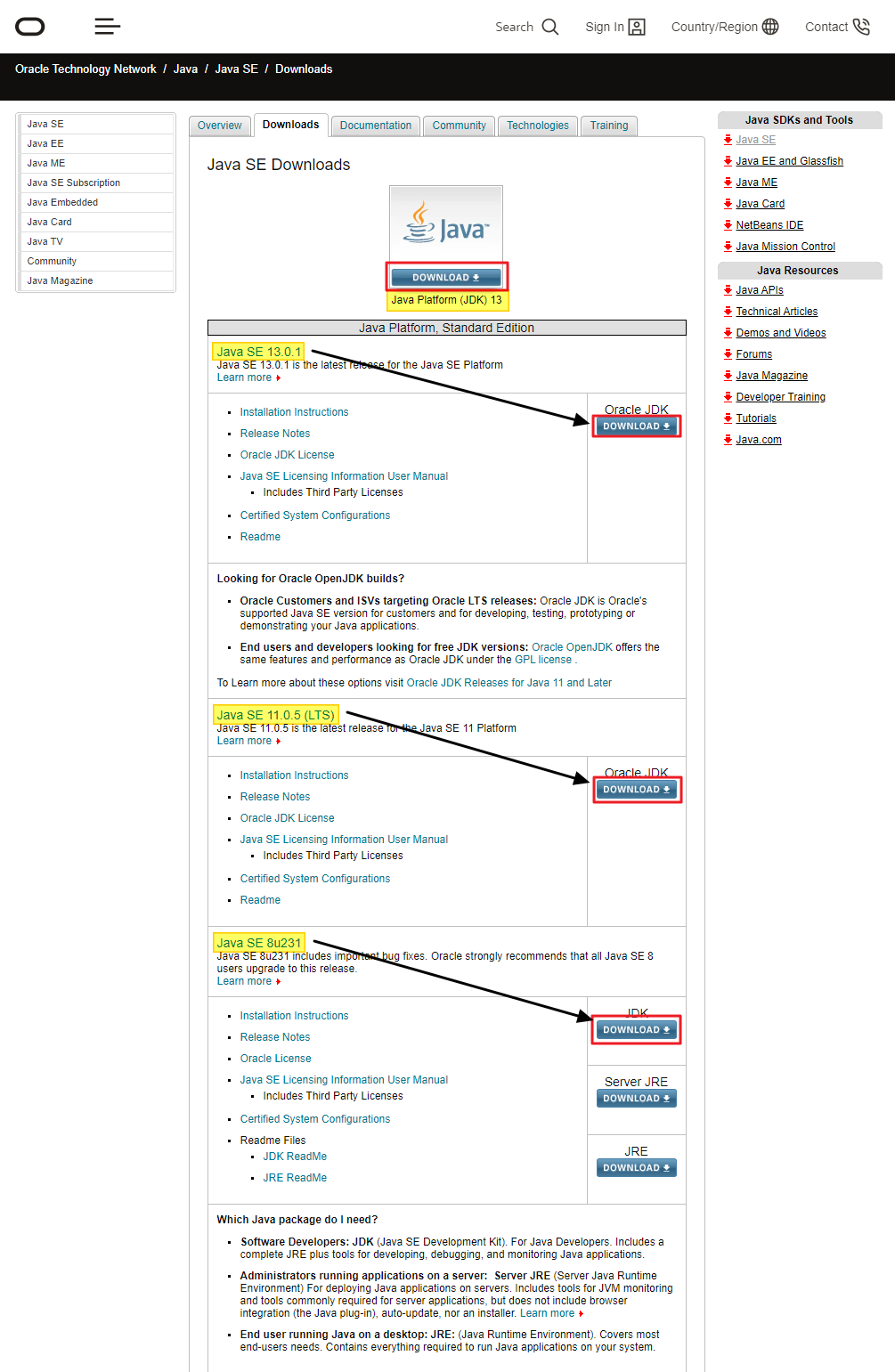This screenshot has width=895, height=1372.
Task: Open Demos and Videos link
Action: click(x=780, y=333)
